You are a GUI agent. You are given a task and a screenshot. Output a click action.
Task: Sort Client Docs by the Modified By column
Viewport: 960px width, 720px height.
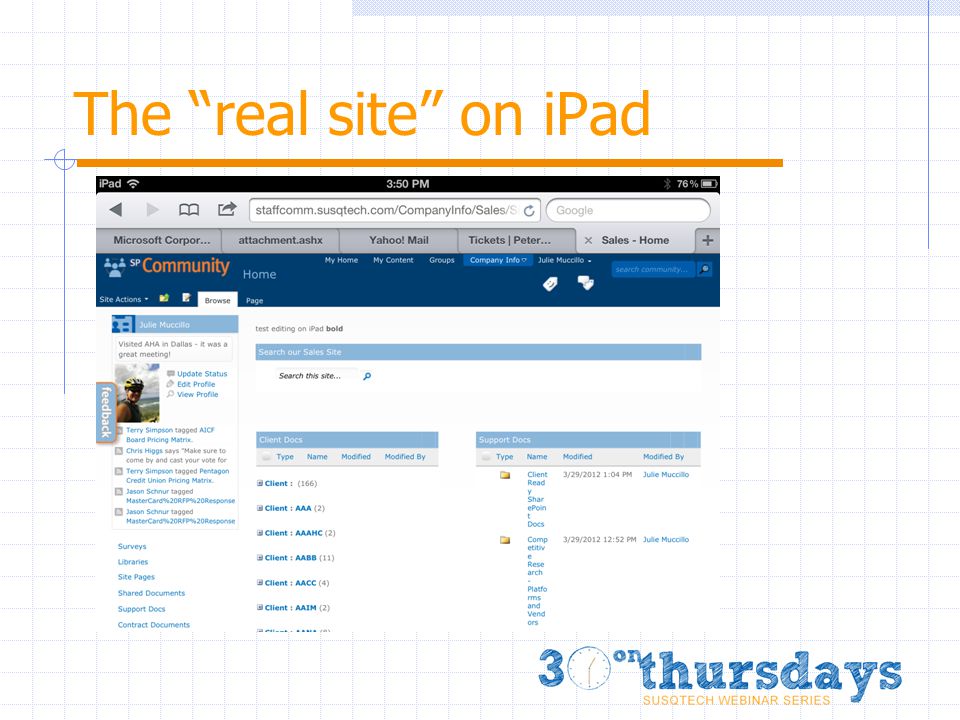coord(405,457)
